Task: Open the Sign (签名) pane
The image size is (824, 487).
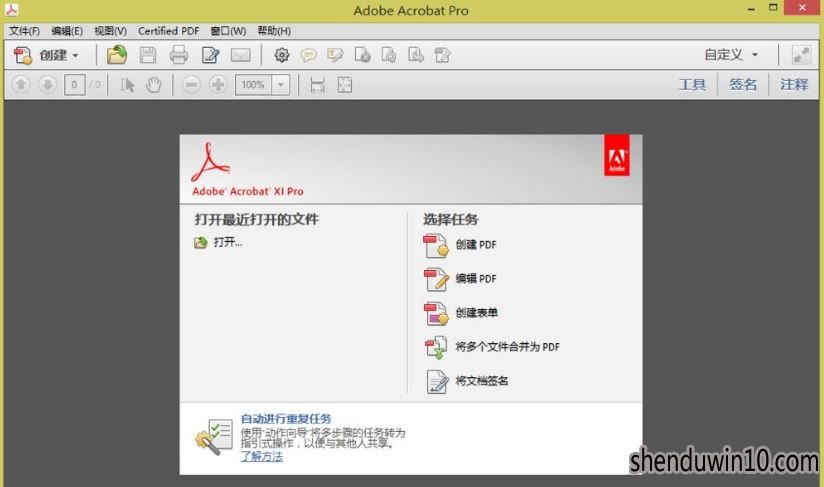Action: click(743, 85)
